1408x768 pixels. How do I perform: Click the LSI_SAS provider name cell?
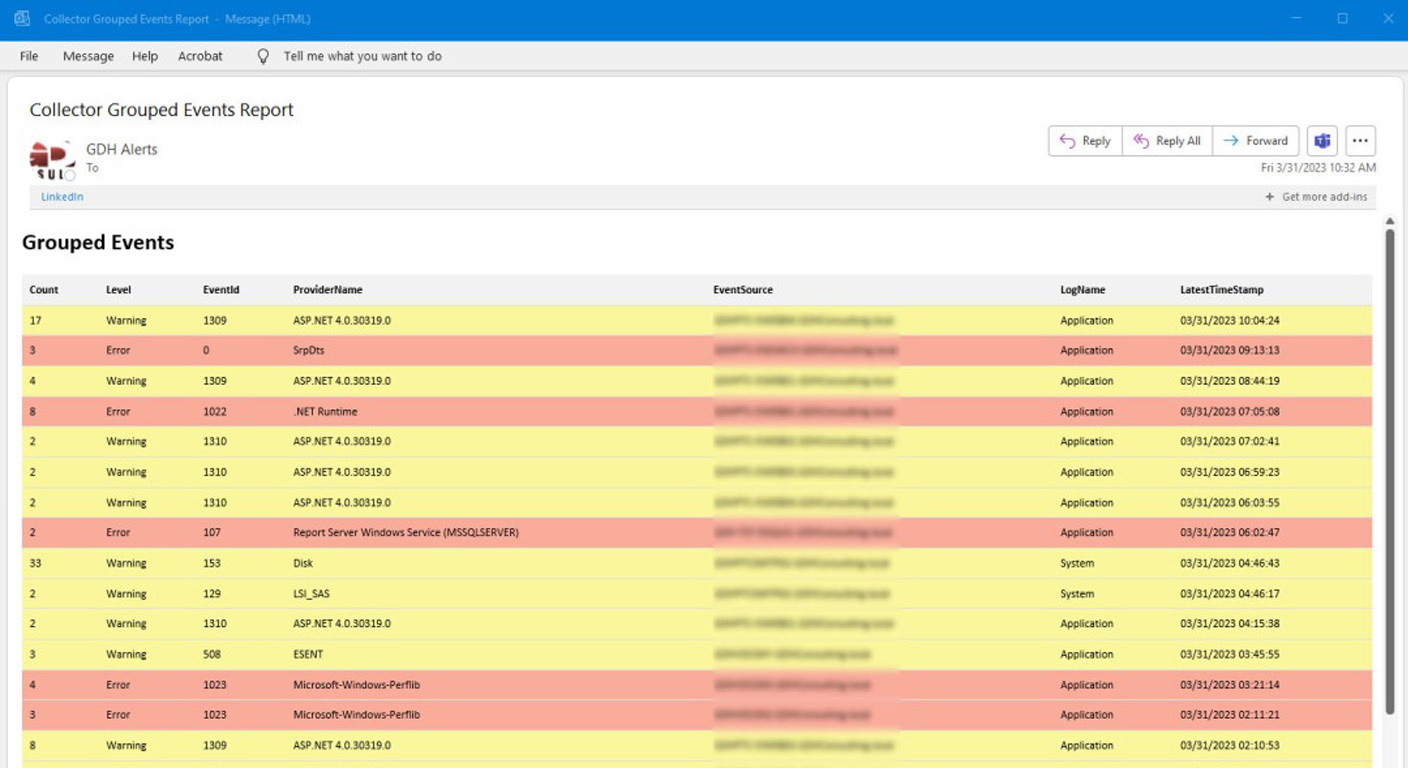[311, 594]
